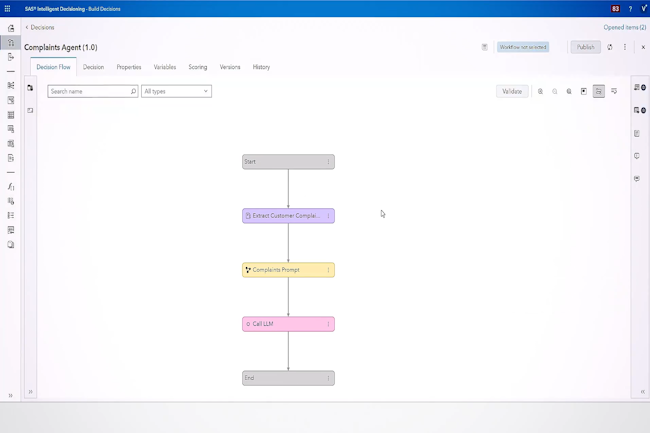Collapse the right side panel
Screen dimensions: 650x433
(642, 392)
